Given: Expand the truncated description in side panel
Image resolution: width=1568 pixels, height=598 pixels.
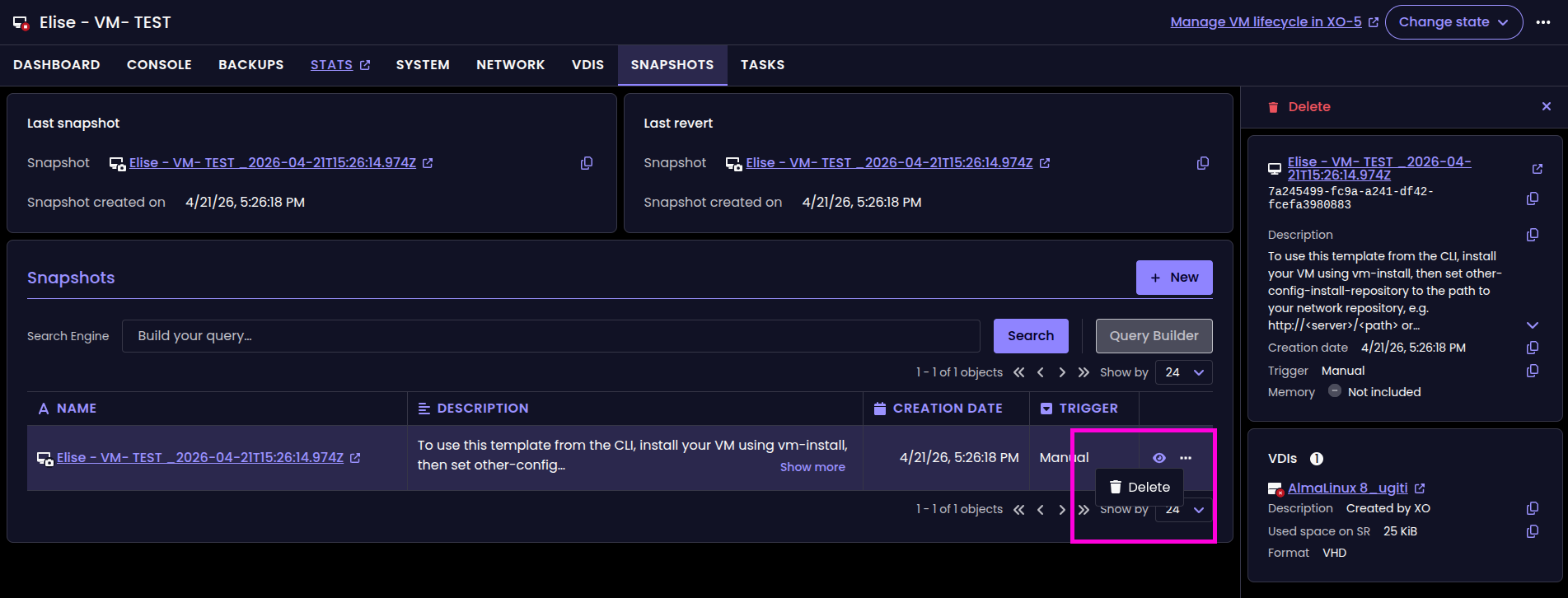Looking at the screenshot, I should point(1533,325).
